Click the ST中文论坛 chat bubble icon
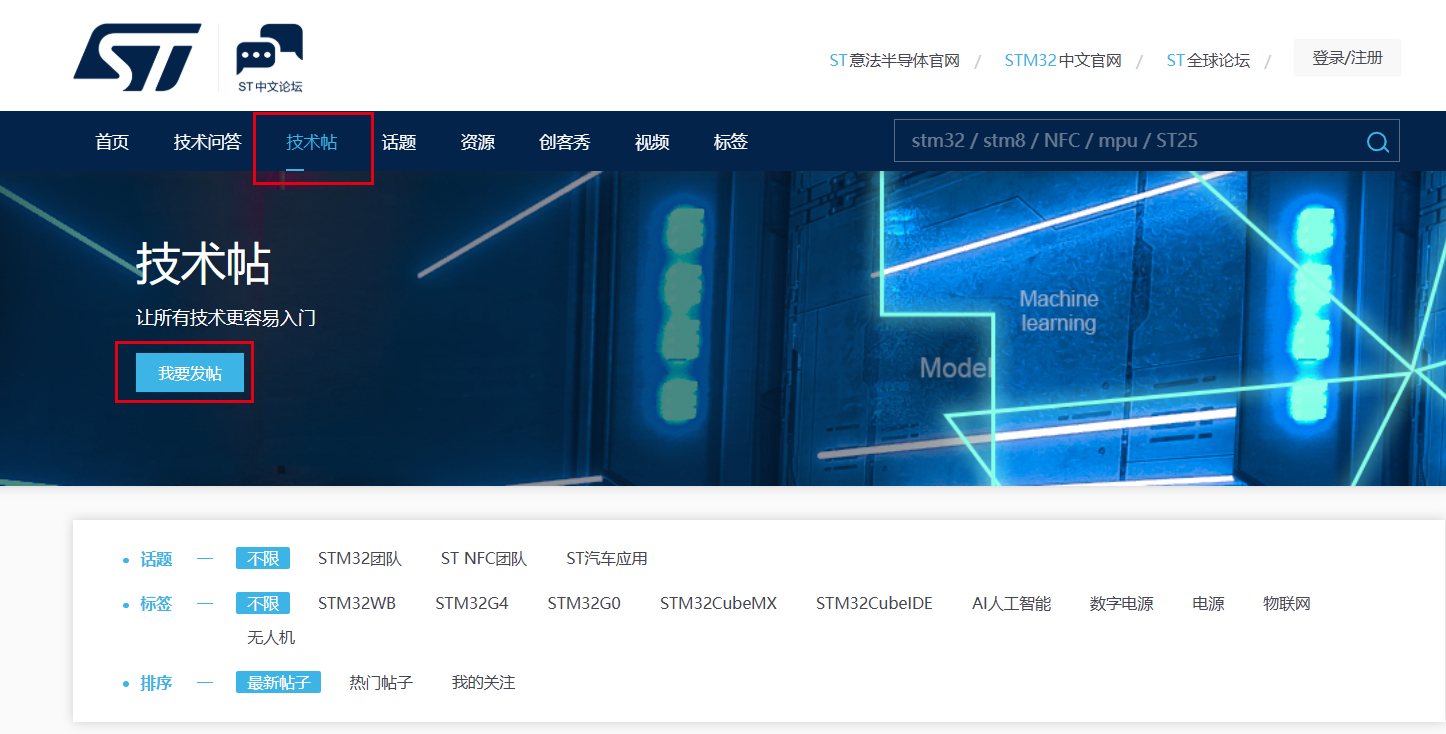The height and width of the screenshot is (734, 1446). pyautogui.click(x=269, y=50)
